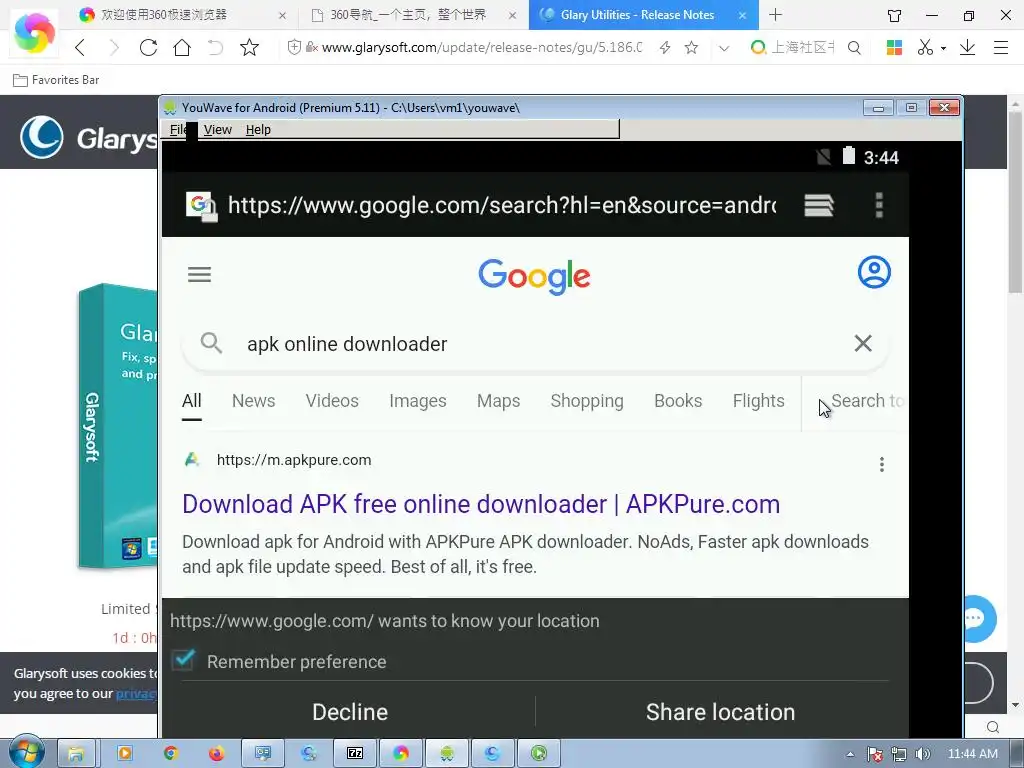Open Chrome from the taskbar
The height and width of the screenshot is (768, 1024).
(x=171, y=754)
